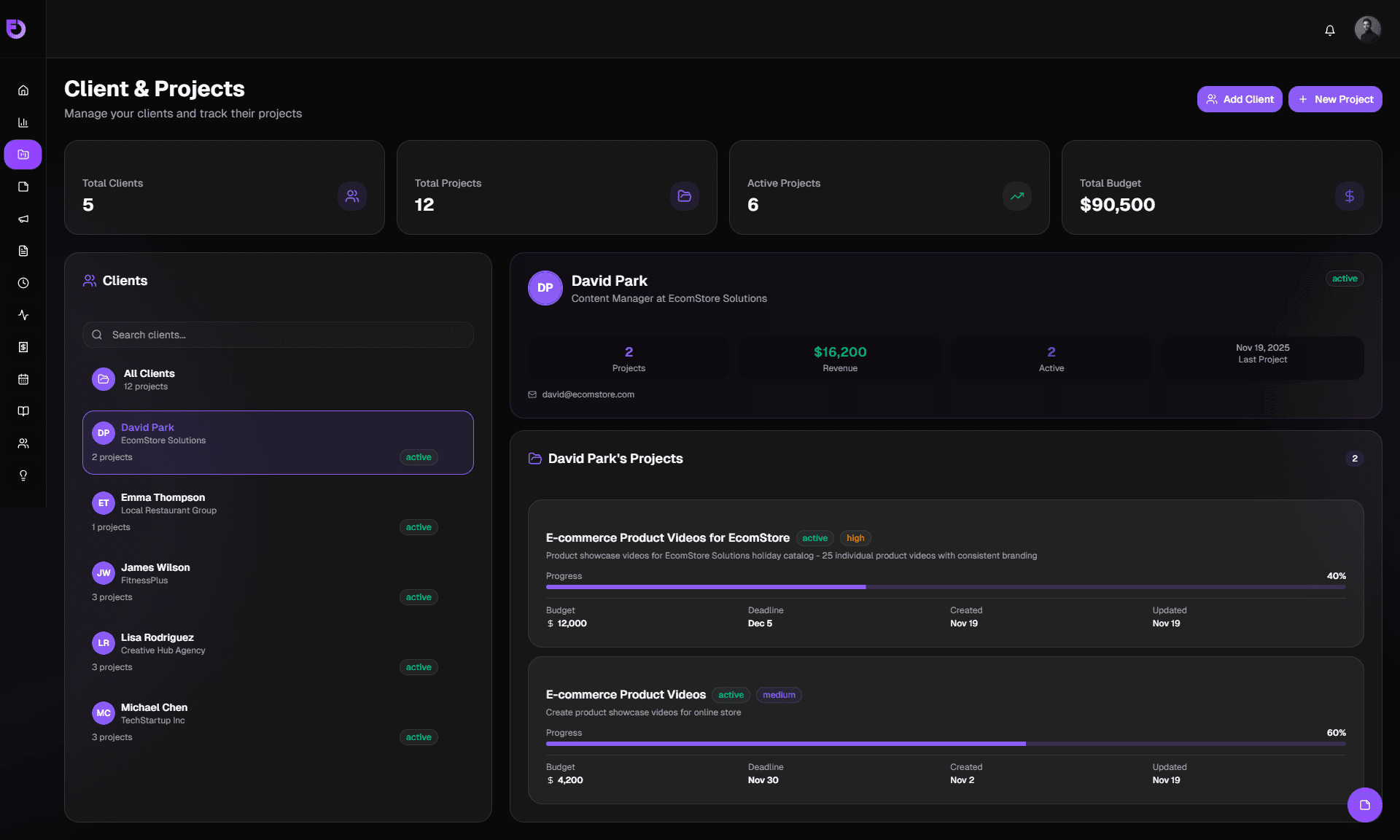This screenshot has height=840, width=1400.
Task: Click the megaphone sidebar icon
Action: coord(23,219)
